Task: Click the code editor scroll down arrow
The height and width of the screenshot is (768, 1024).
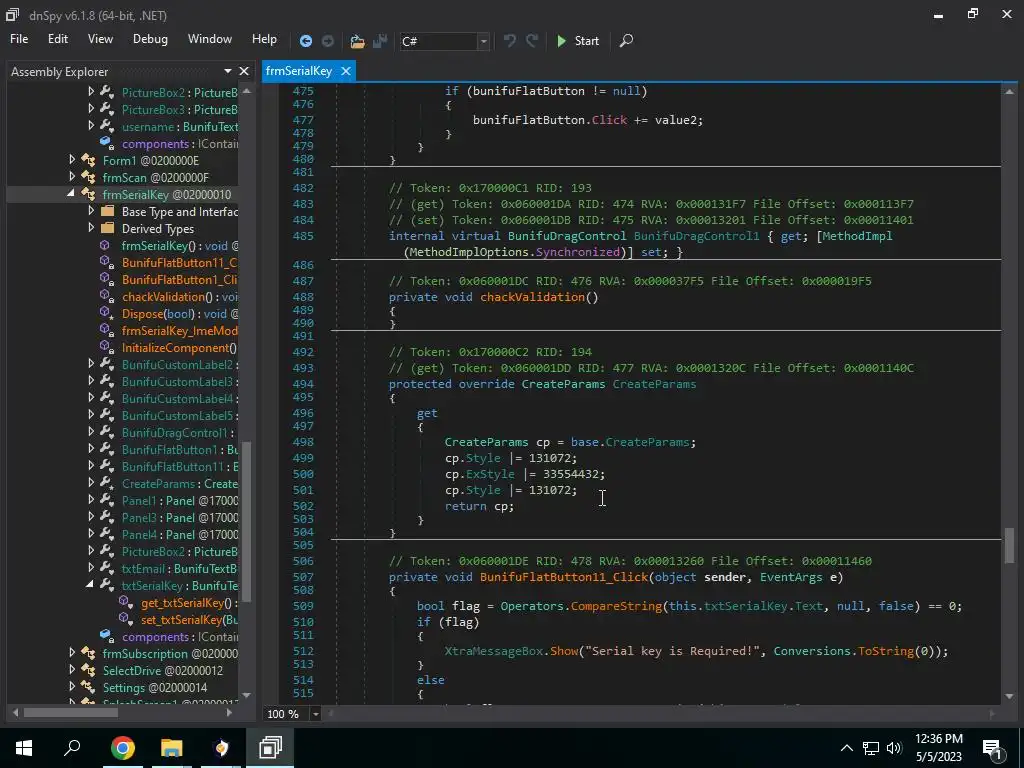Action: tap(1009, 696)
